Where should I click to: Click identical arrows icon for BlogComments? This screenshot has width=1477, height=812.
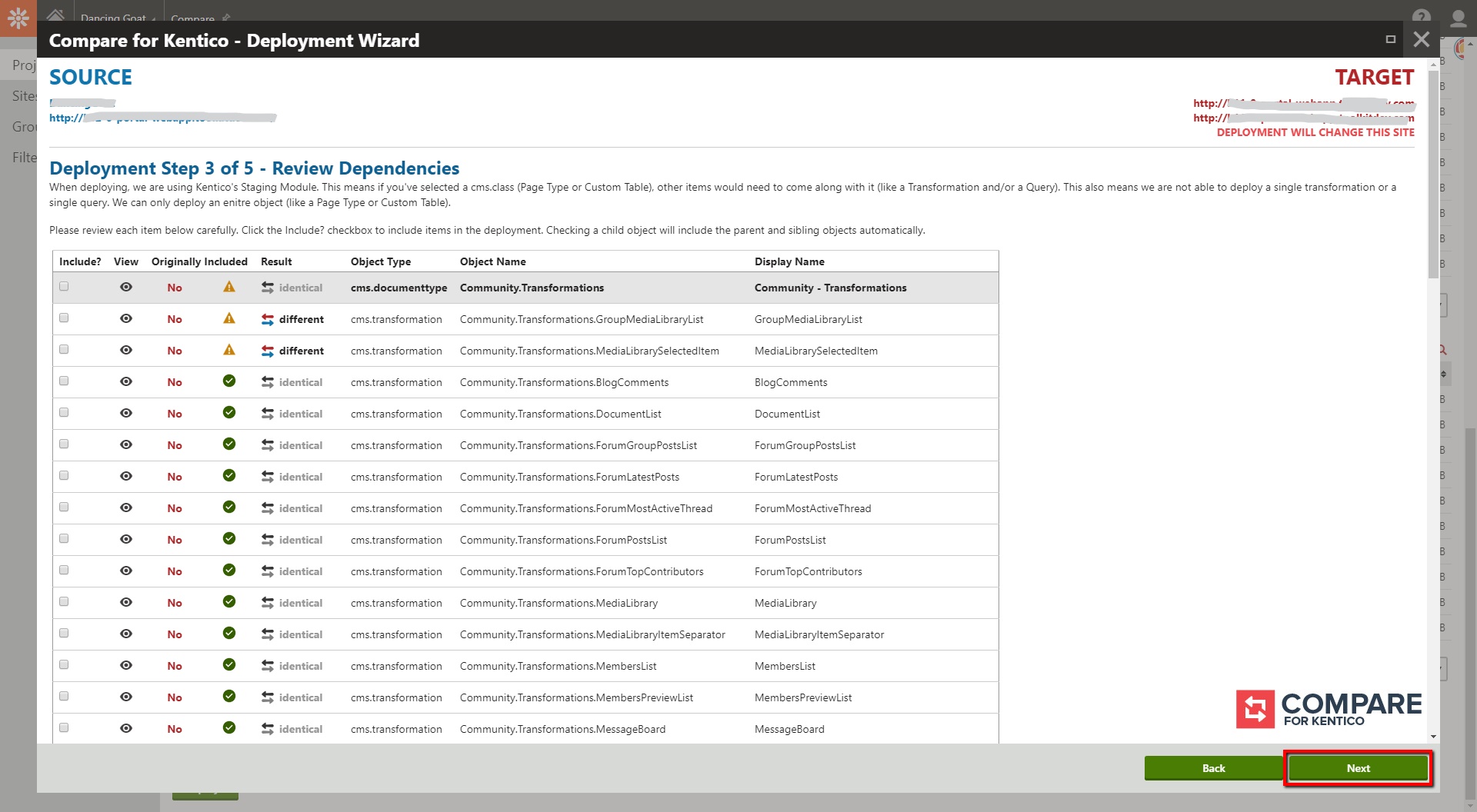click(268, 382)
